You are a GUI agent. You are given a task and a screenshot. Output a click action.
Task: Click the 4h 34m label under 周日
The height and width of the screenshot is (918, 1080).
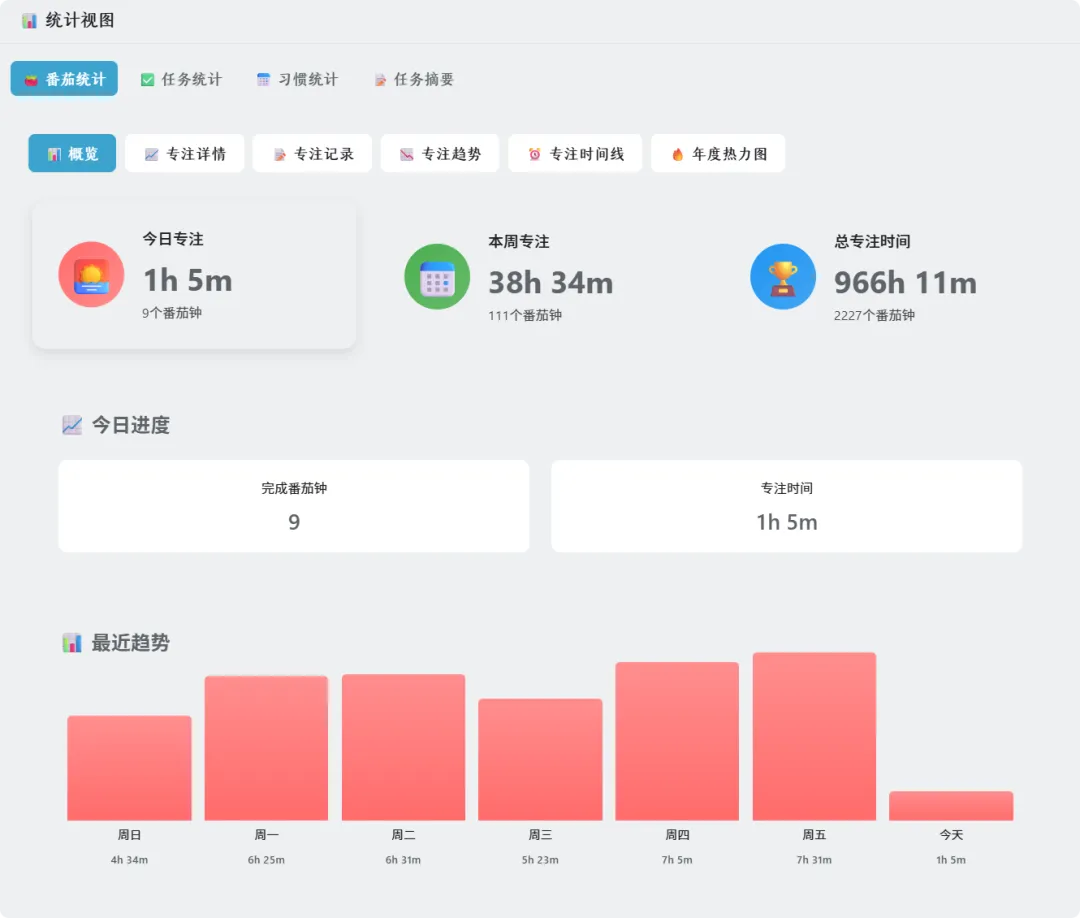pyautogui.click(x=129, y=860)
